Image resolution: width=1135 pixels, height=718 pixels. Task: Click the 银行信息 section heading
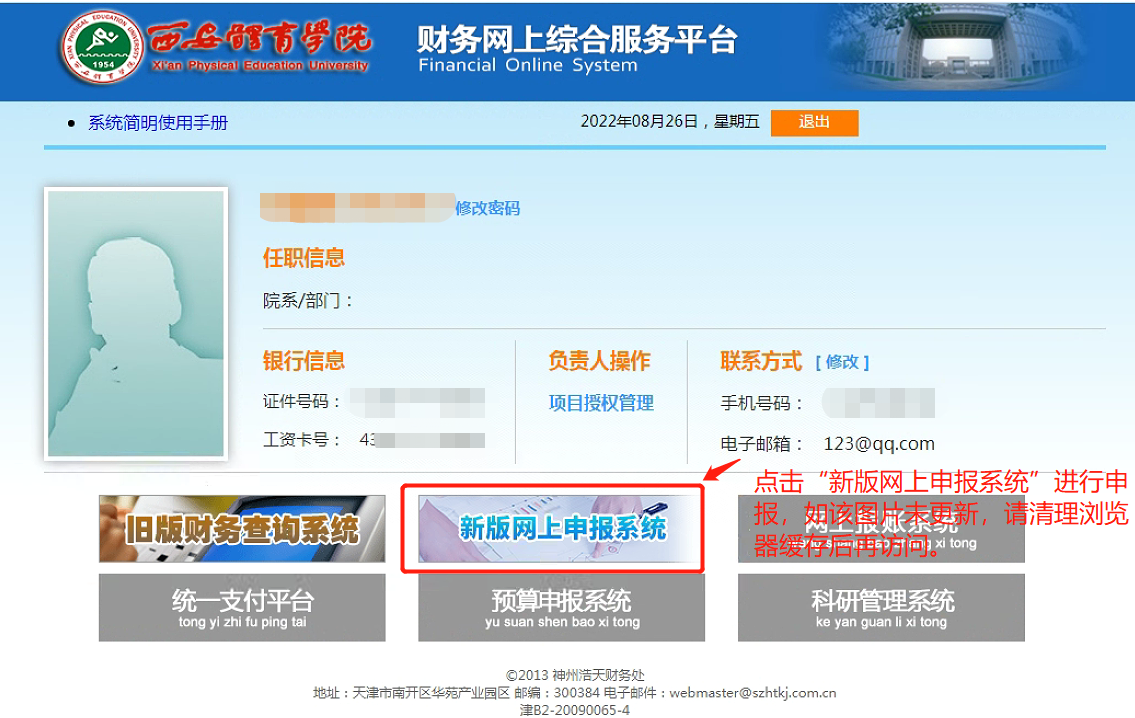303,361
